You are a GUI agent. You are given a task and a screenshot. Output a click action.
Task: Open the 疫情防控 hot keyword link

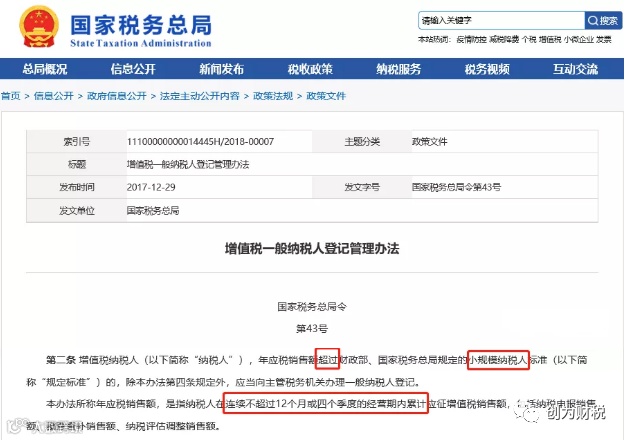(x=471, y=39)
